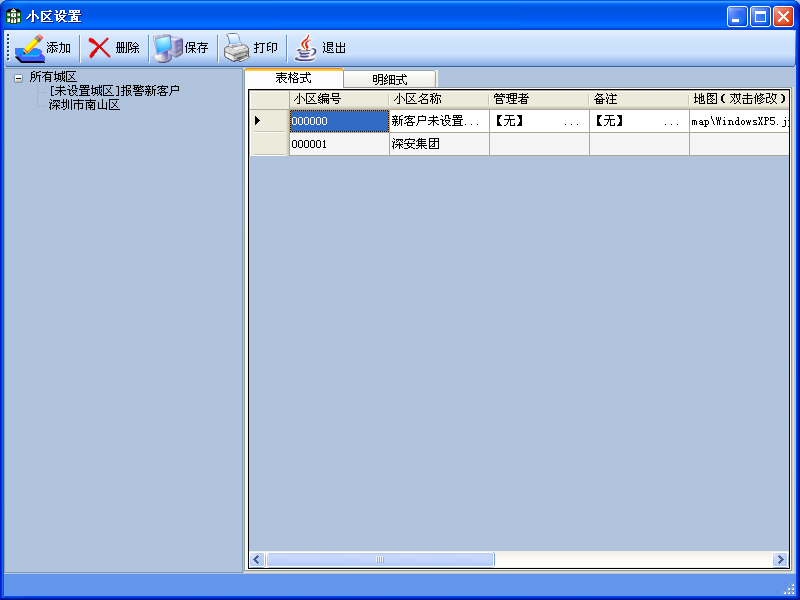Viewport: 800px width, 600px height.
Task: Click the 添加 label text in toolbar
Action: [58, 48]
